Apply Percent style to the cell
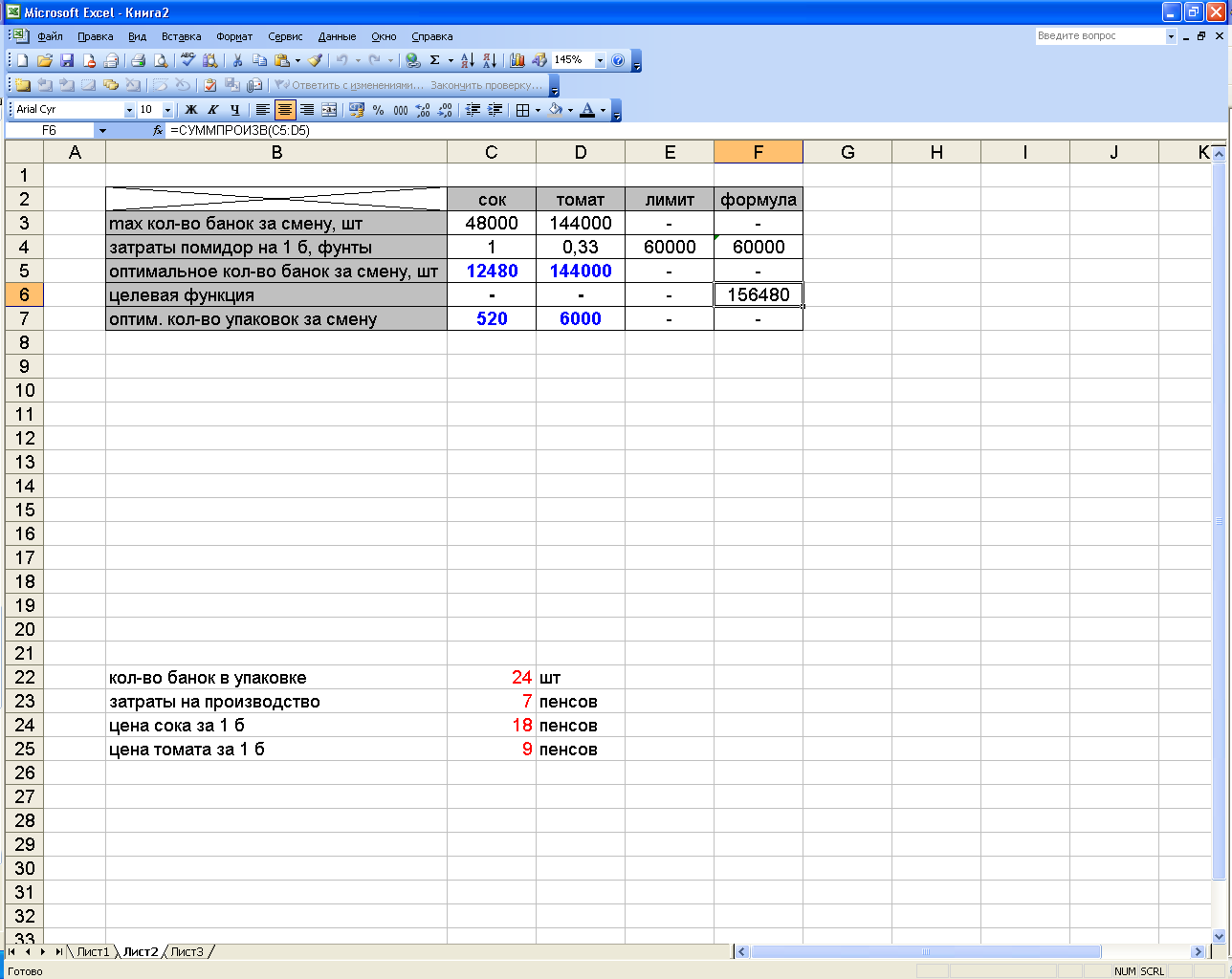The width and height of the screenshot is (1232, 979). [x=379, y=110]
